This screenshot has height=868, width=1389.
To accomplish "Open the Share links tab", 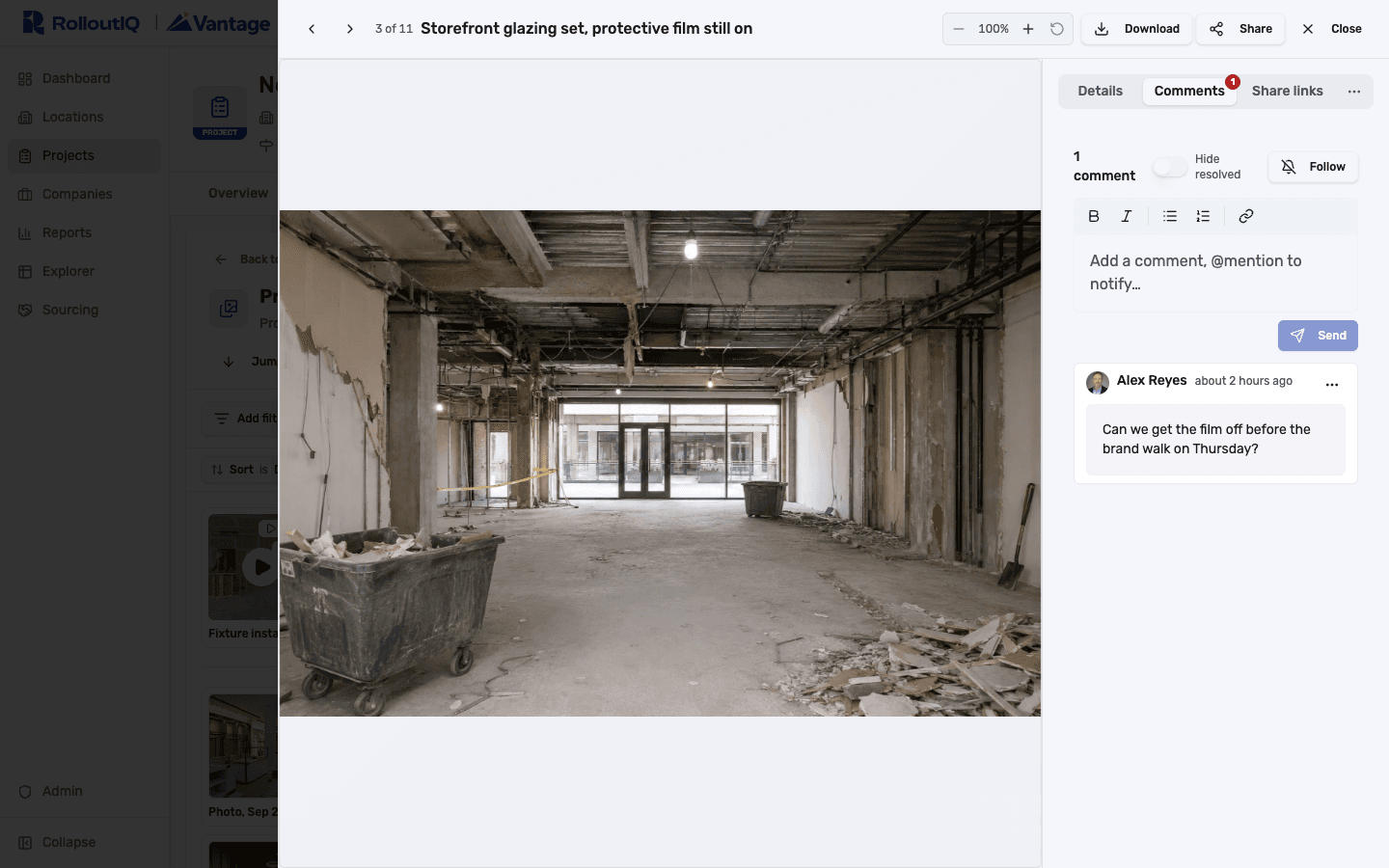I will click(x=1287, y=91).
